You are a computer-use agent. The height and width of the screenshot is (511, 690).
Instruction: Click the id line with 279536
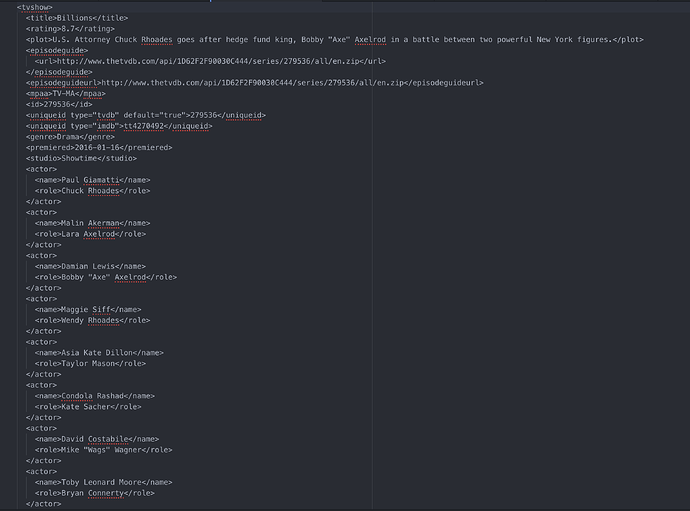pyautogui.click(x=59, y=104)
